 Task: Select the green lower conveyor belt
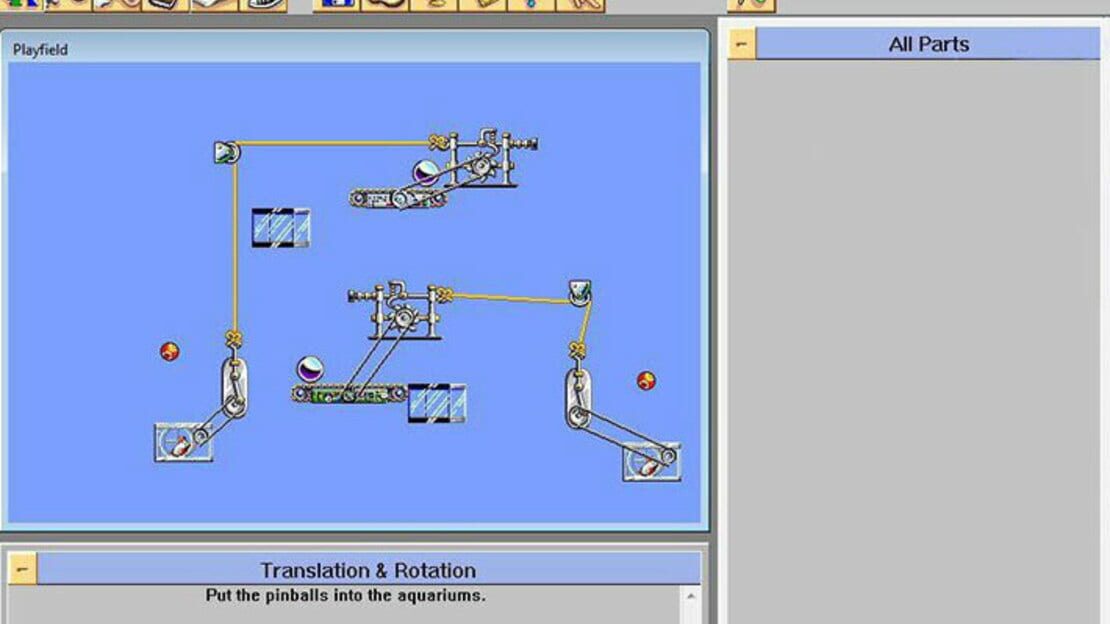pos(349,395)
